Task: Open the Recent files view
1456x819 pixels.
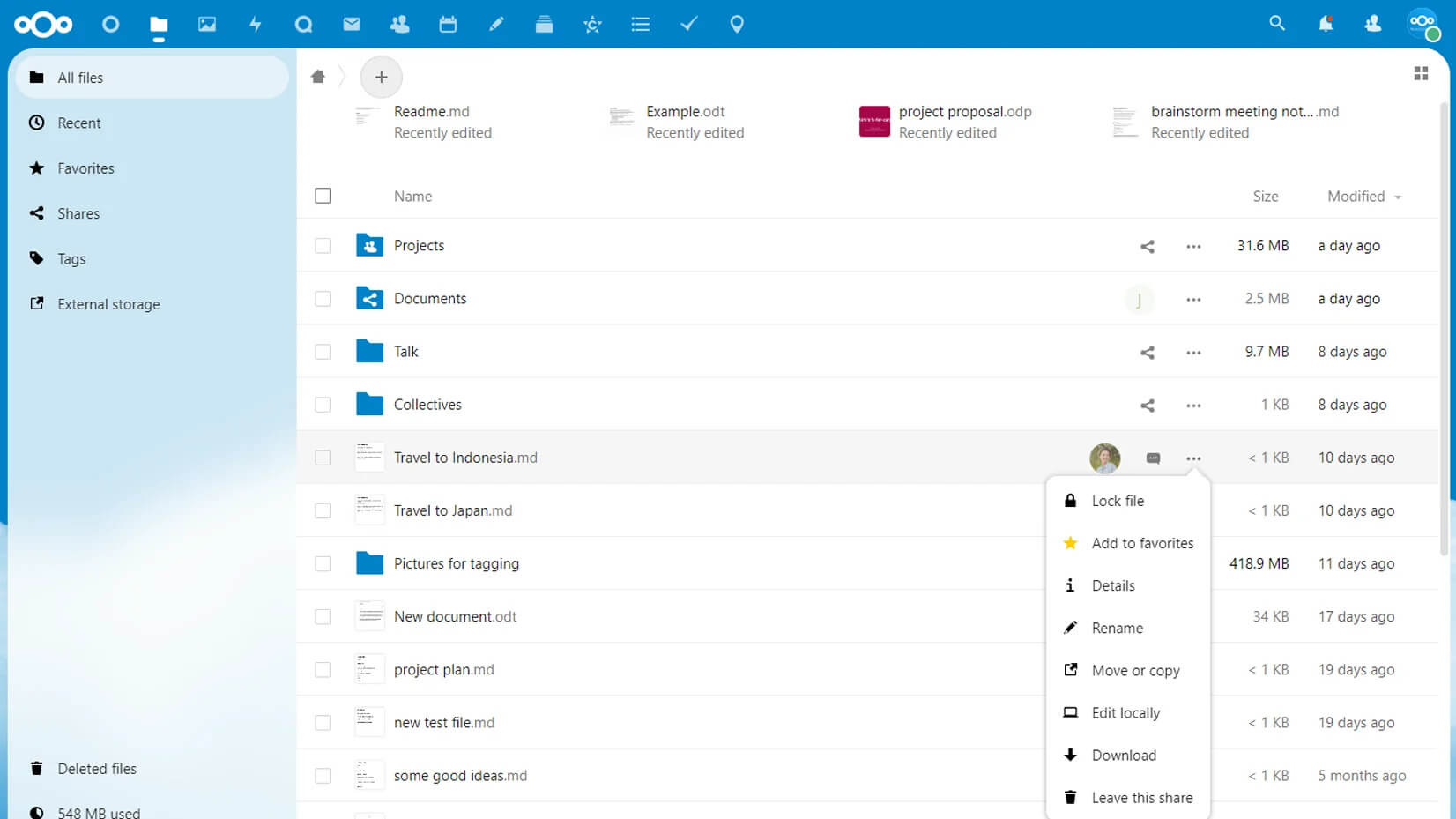Action: 152,123
